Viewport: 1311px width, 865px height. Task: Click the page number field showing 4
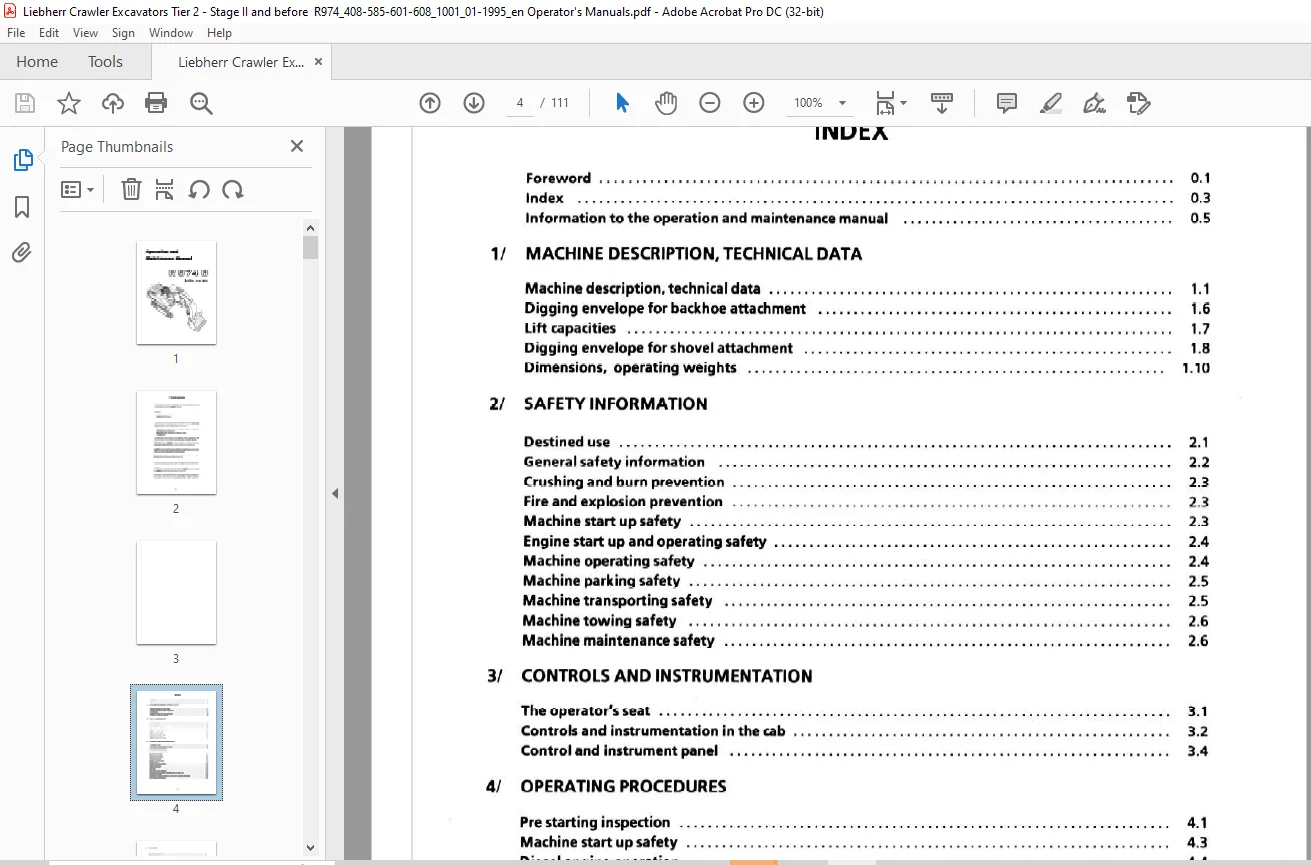point(520,103)
